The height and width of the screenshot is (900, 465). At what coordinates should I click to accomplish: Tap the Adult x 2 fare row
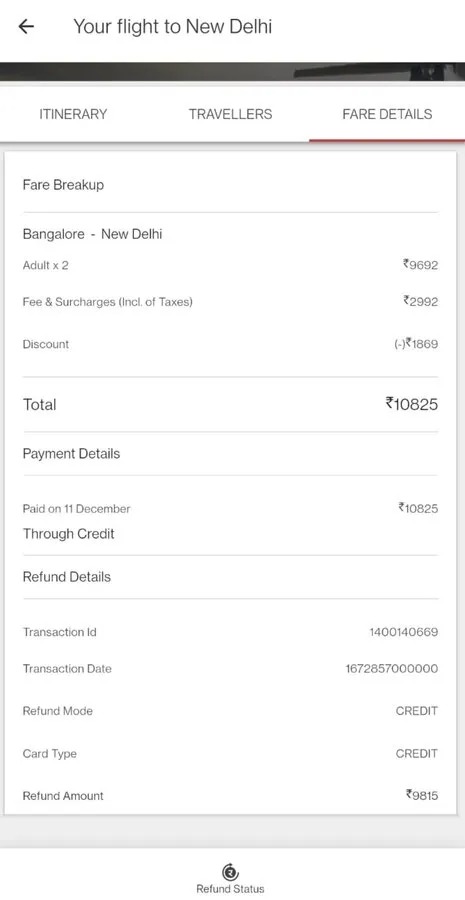click(230, 265)
